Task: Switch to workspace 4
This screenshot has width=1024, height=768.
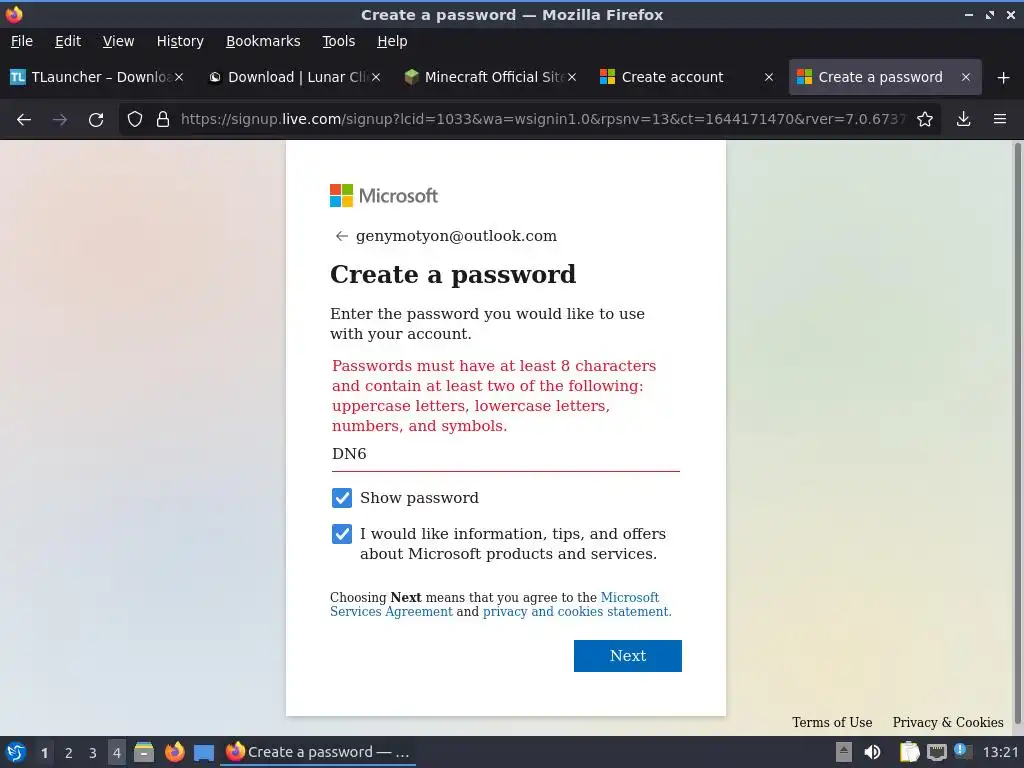Action: (117, 753)
